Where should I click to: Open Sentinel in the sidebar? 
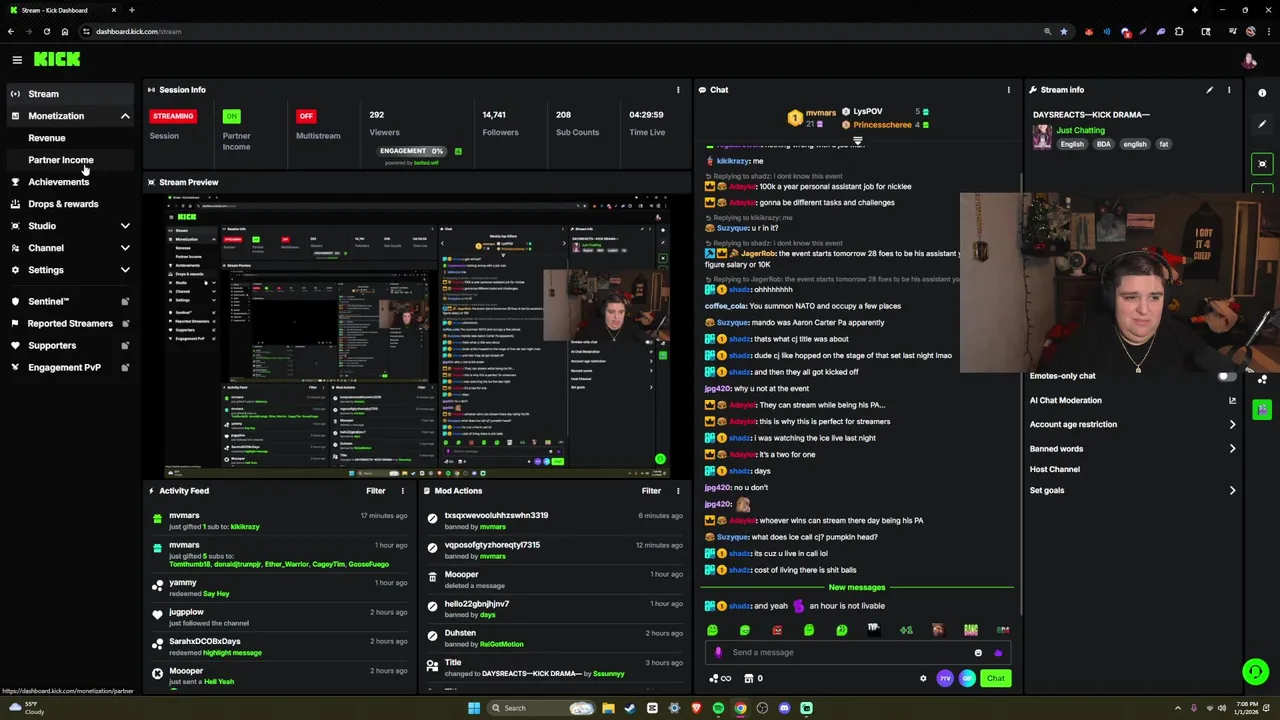(48, 302)
